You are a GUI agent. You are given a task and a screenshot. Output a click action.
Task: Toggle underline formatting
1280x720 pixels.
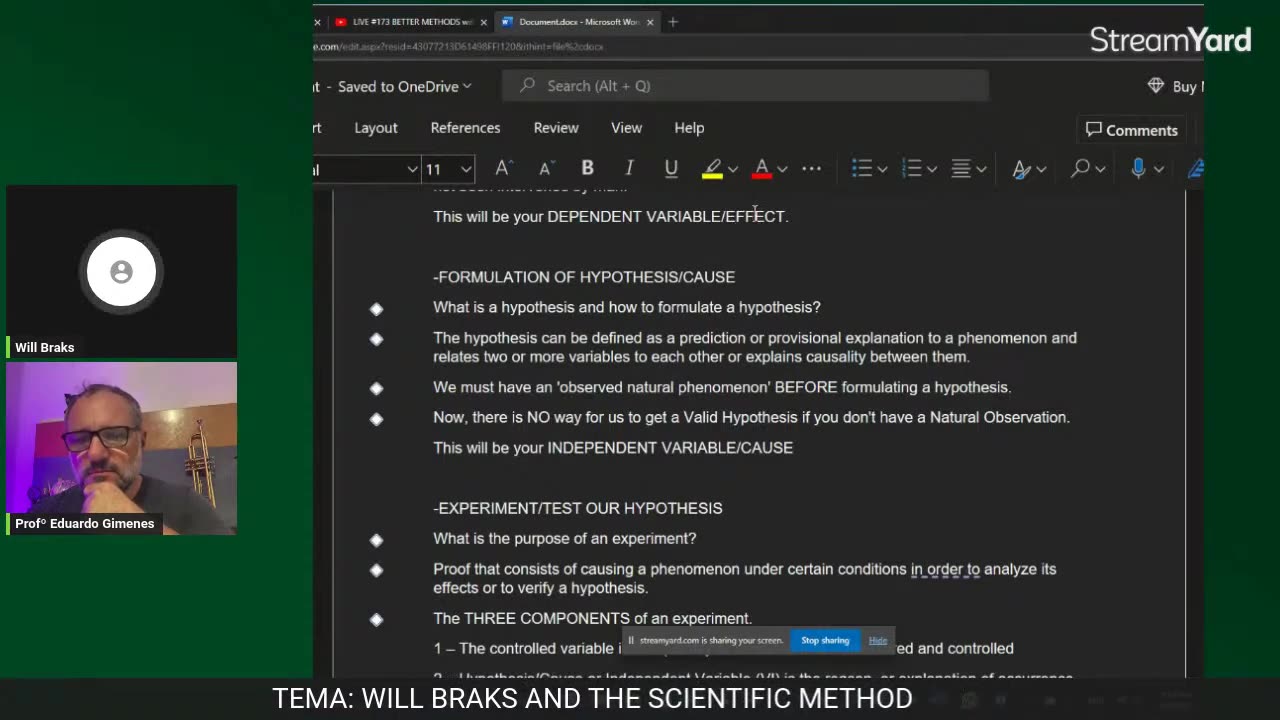[x=671, y=169]
